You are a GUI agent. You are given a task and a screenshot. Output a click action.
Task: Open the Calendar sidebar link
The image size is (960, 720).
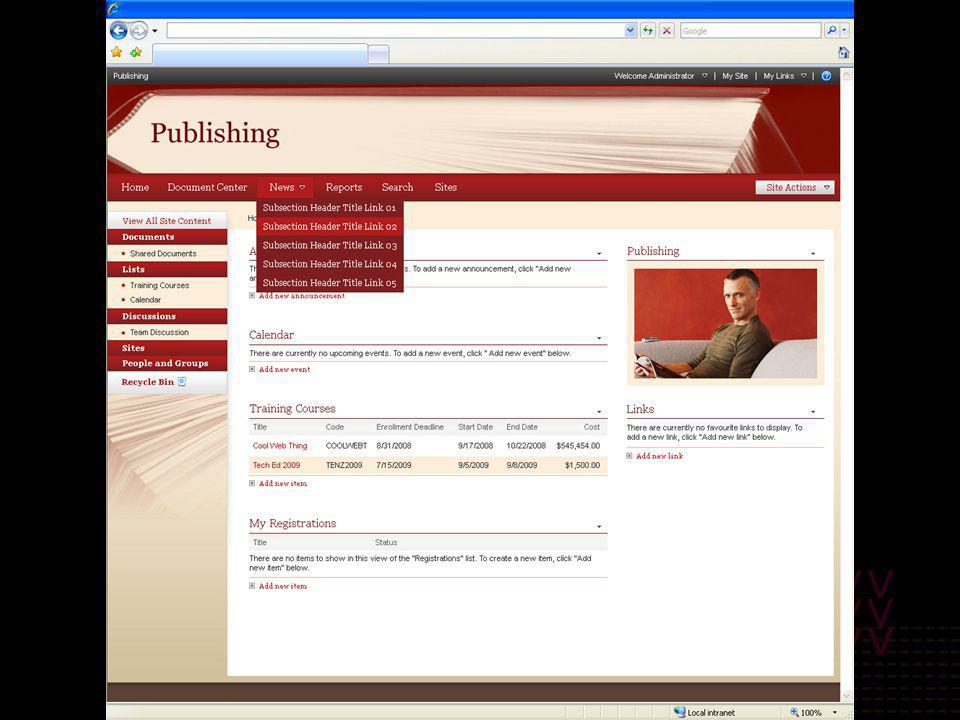145,300
